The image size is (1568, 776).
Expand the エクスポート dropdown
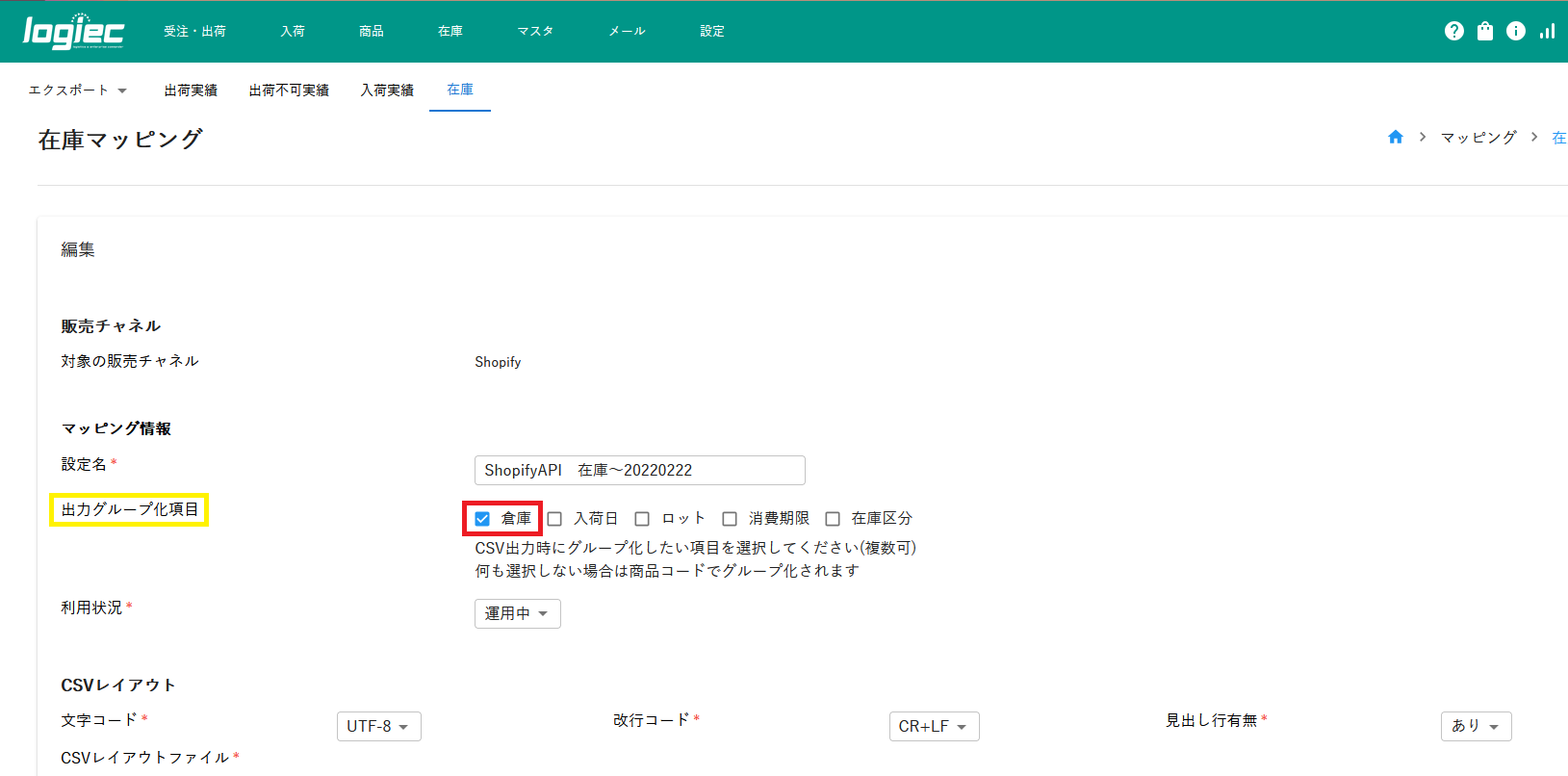point(77,91)
